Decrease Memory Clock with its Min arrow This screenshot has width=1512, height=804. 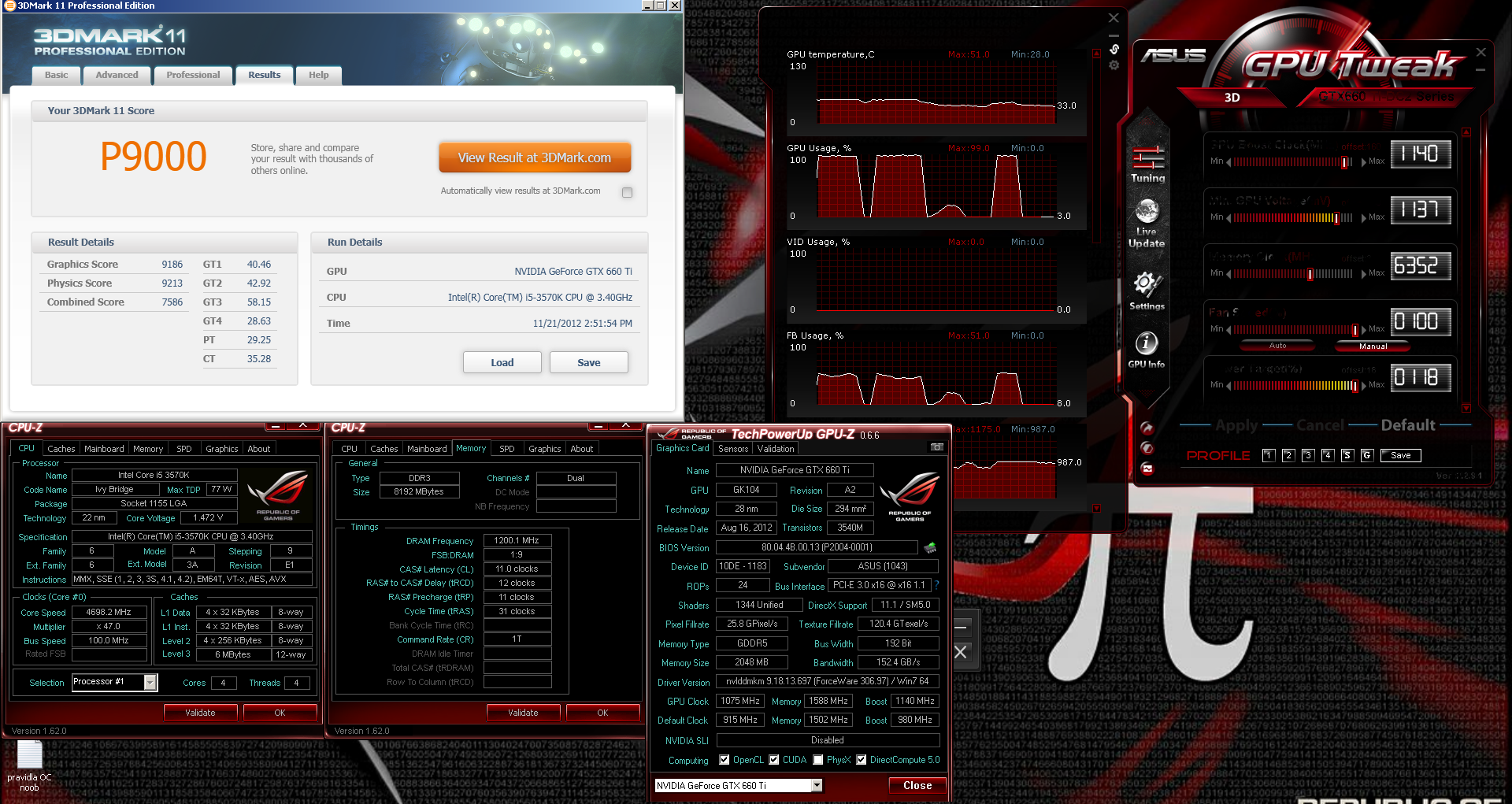coord(1228,274)
